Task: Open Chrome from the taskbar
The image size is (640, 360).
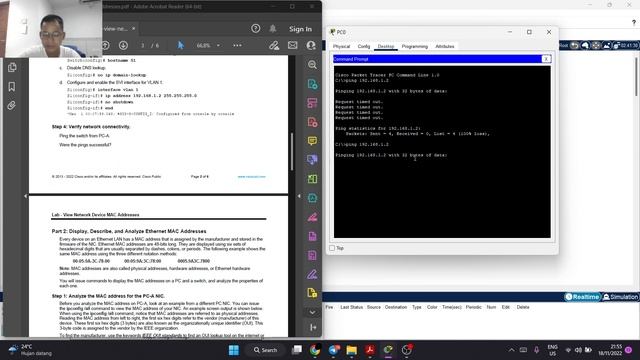Action: point(315,350)
